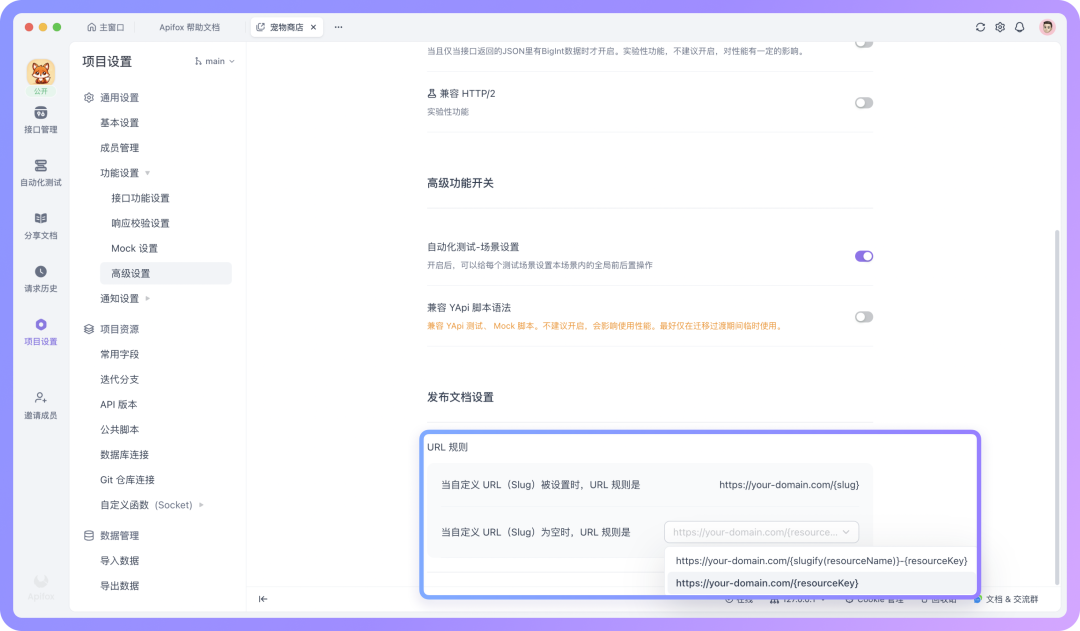Expand 自定义函数 (Socket) arrow

click(x=201, y=505)
